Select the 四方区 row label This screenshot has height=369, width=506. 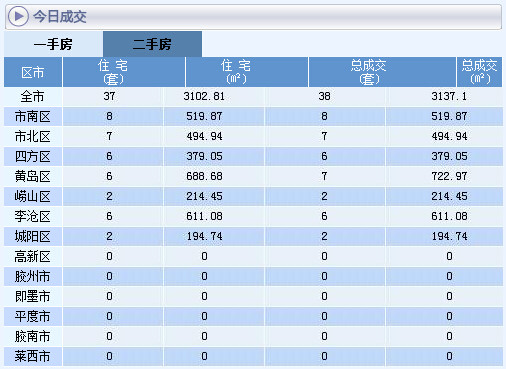(x=32, y=157)
